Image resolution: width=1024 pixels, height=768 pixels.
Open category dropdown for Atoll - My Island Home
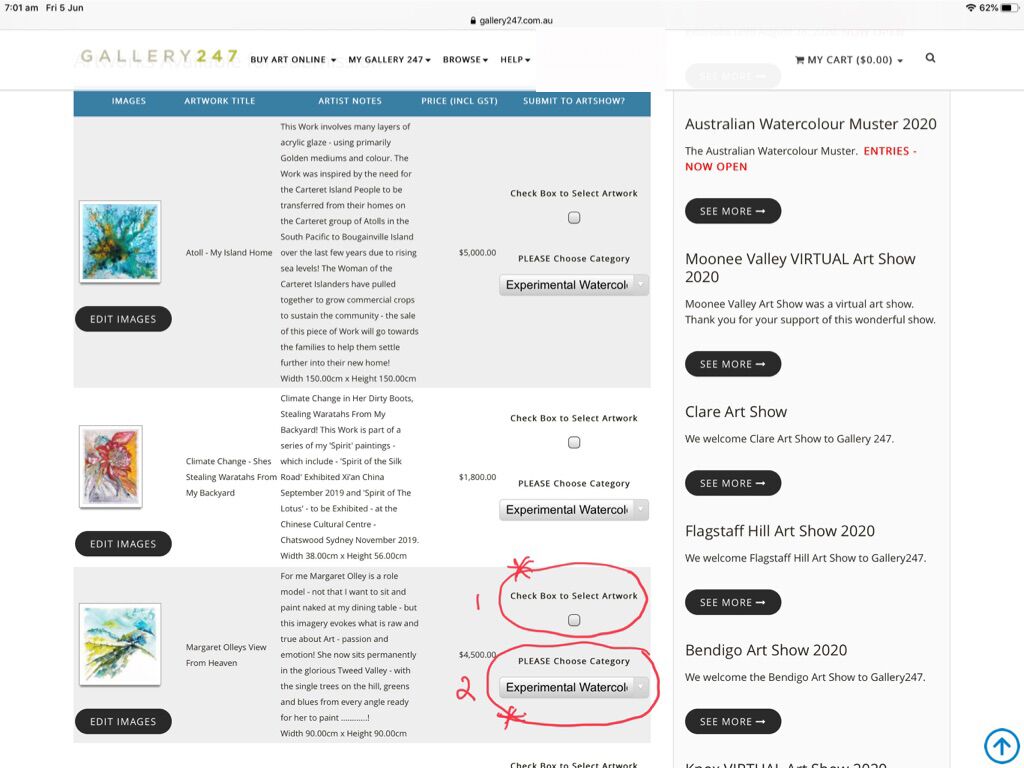[x=574, y=285]
